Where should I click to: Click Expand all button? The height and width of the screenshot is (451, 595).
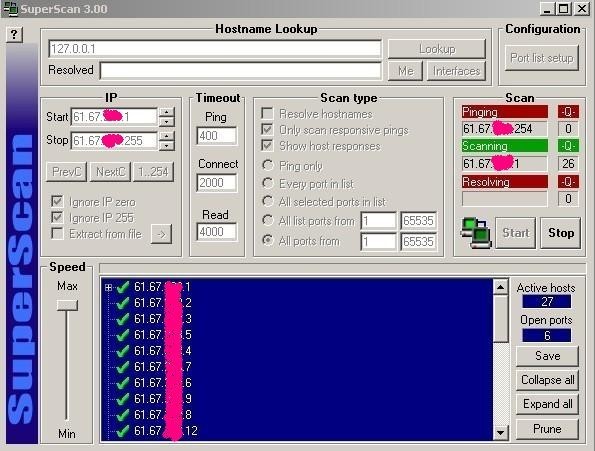(x=547, y=404)
